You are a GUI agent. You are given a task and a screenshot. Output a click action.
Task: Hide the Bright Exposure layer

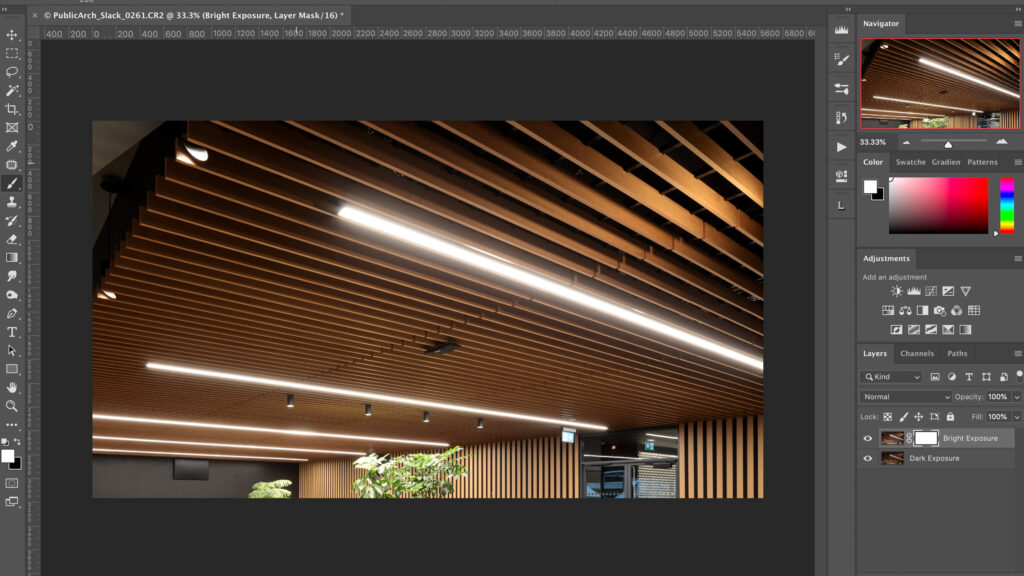pos(867,438)
